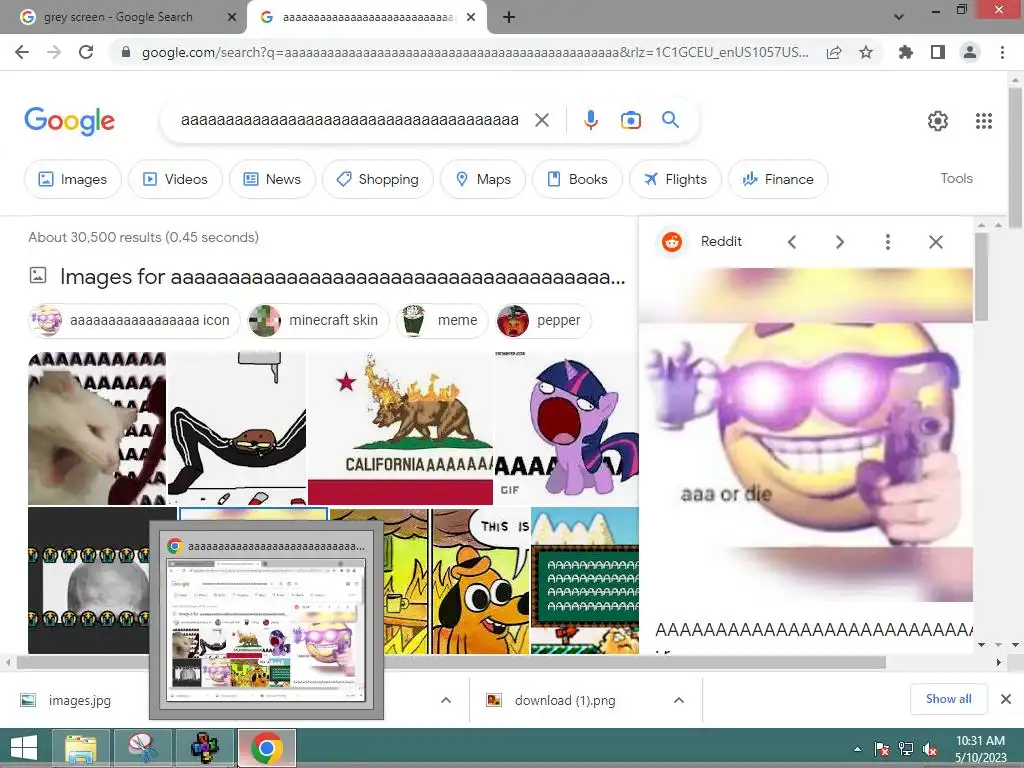
Task: Close the downloads bar
Action: 1006,699
